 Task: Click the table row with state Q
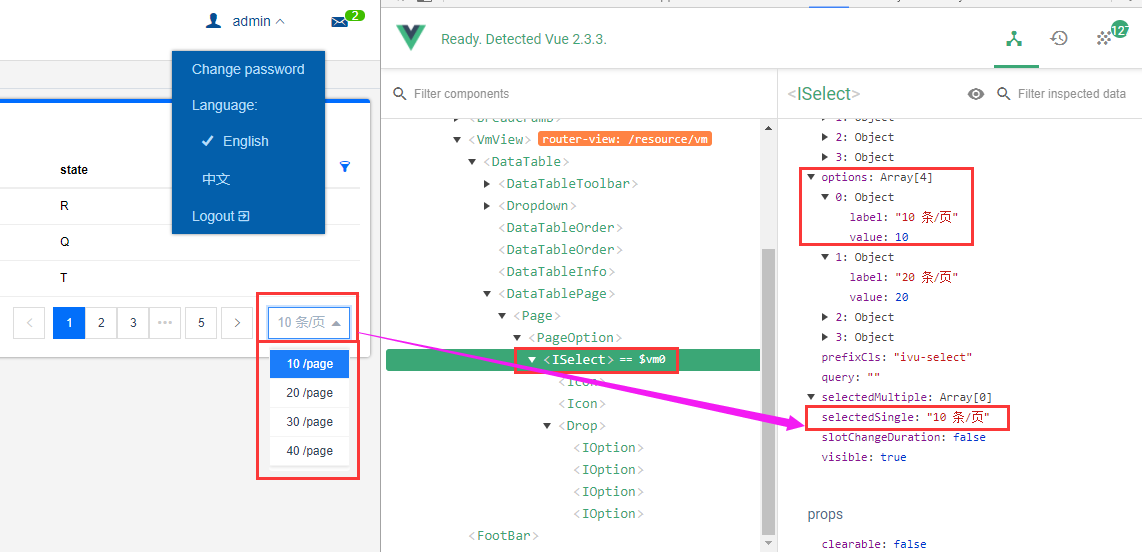coord(180,242)
